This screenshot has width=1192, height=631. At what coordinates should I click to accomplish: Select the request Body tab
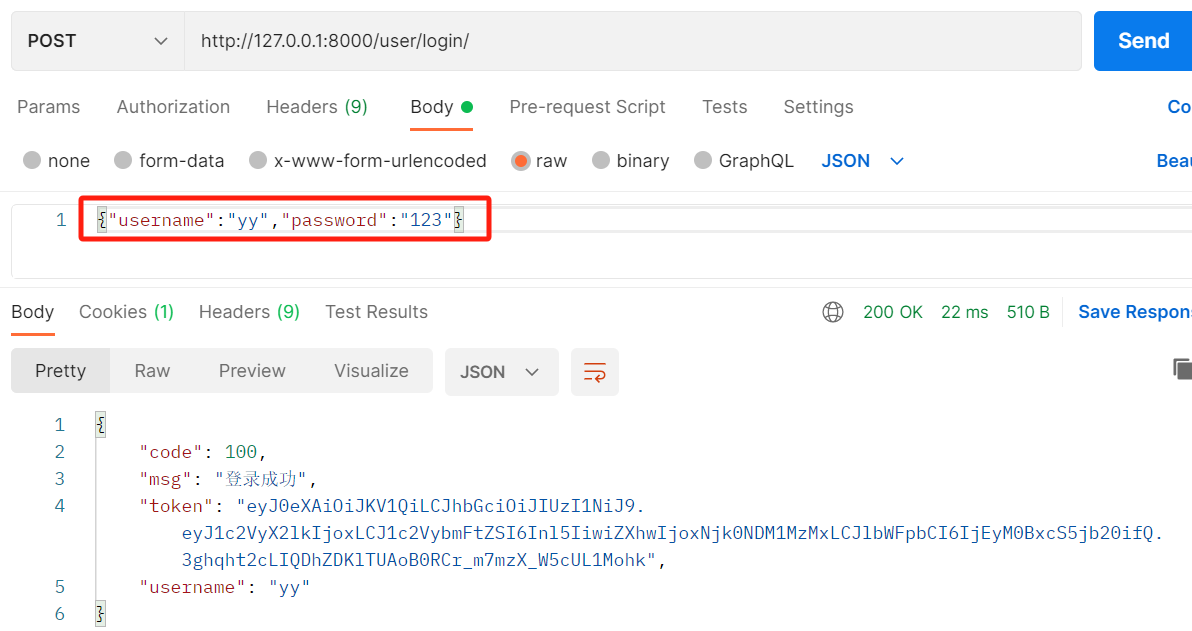click(x=442, y=107)
